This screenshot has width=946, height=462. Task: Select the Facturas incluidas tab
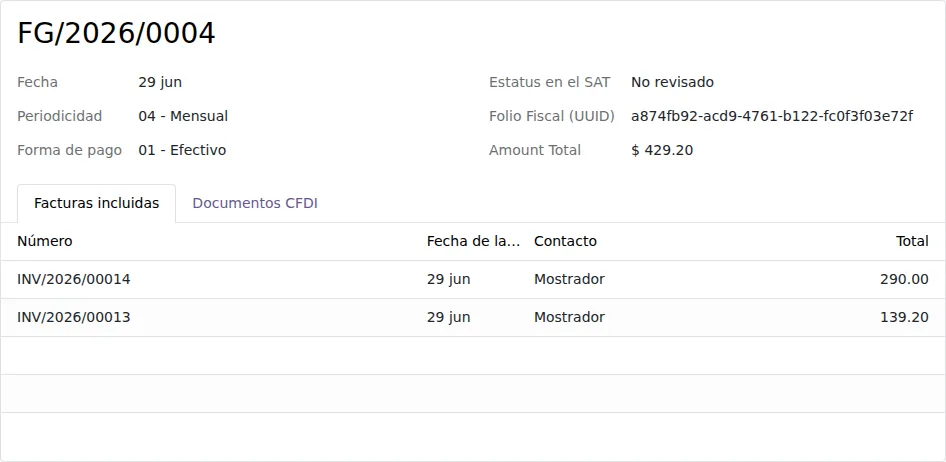tap(97, 203)
